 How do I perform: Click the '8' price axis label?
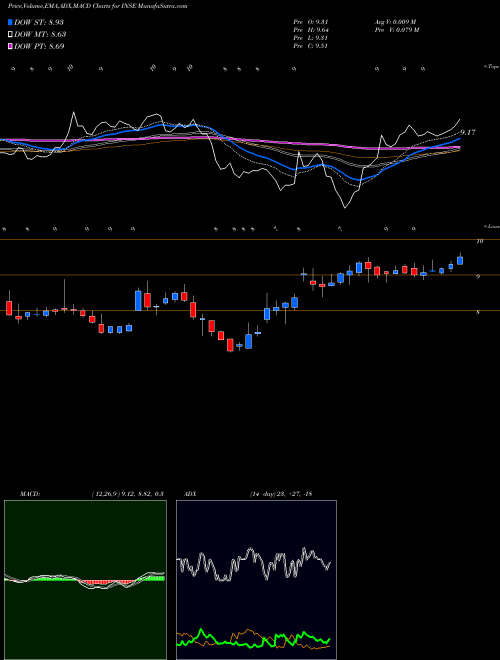pyautogui.click(x=478, y=312)
